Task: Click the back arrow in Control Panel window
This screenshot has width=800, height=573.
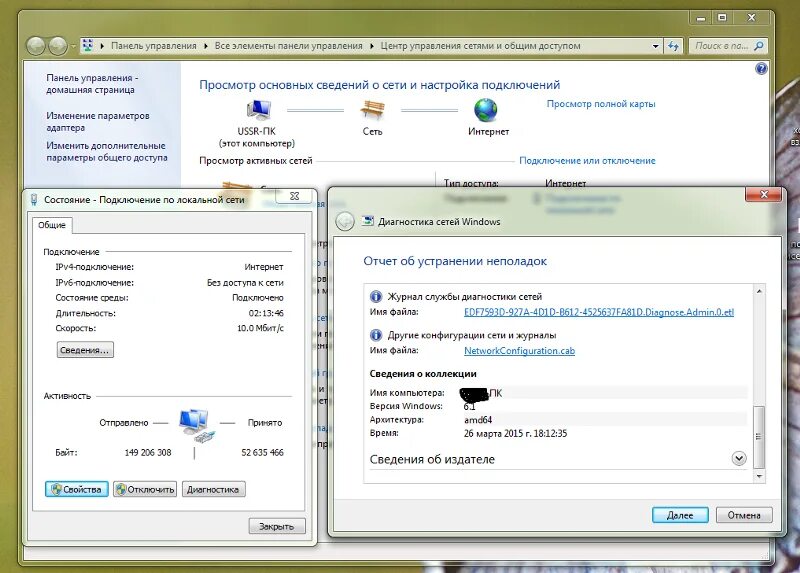Action: pyautogui.click(x=36, y=46)
